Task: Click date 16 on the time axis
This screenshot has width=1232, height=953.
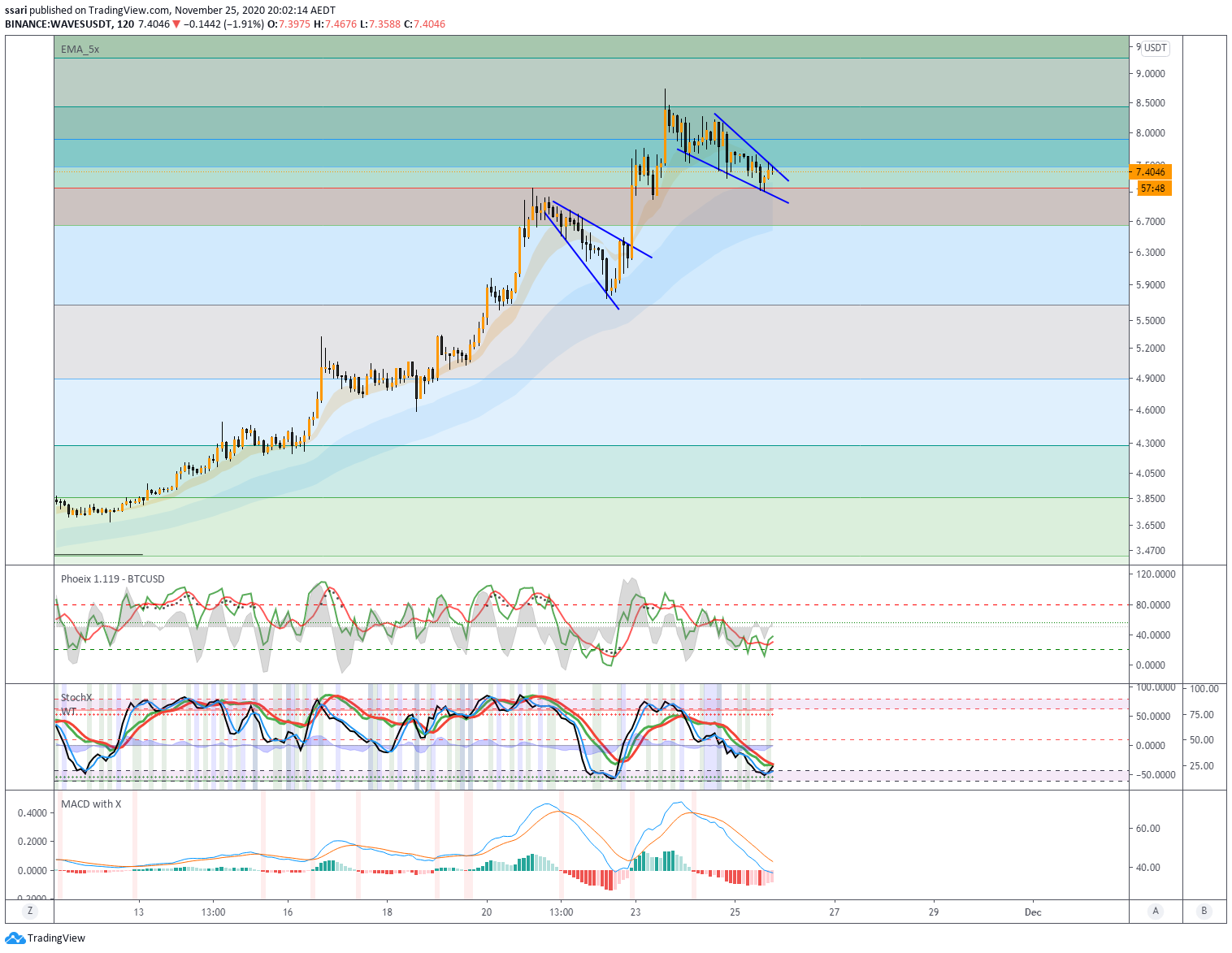Action: (x=288, y=912)
